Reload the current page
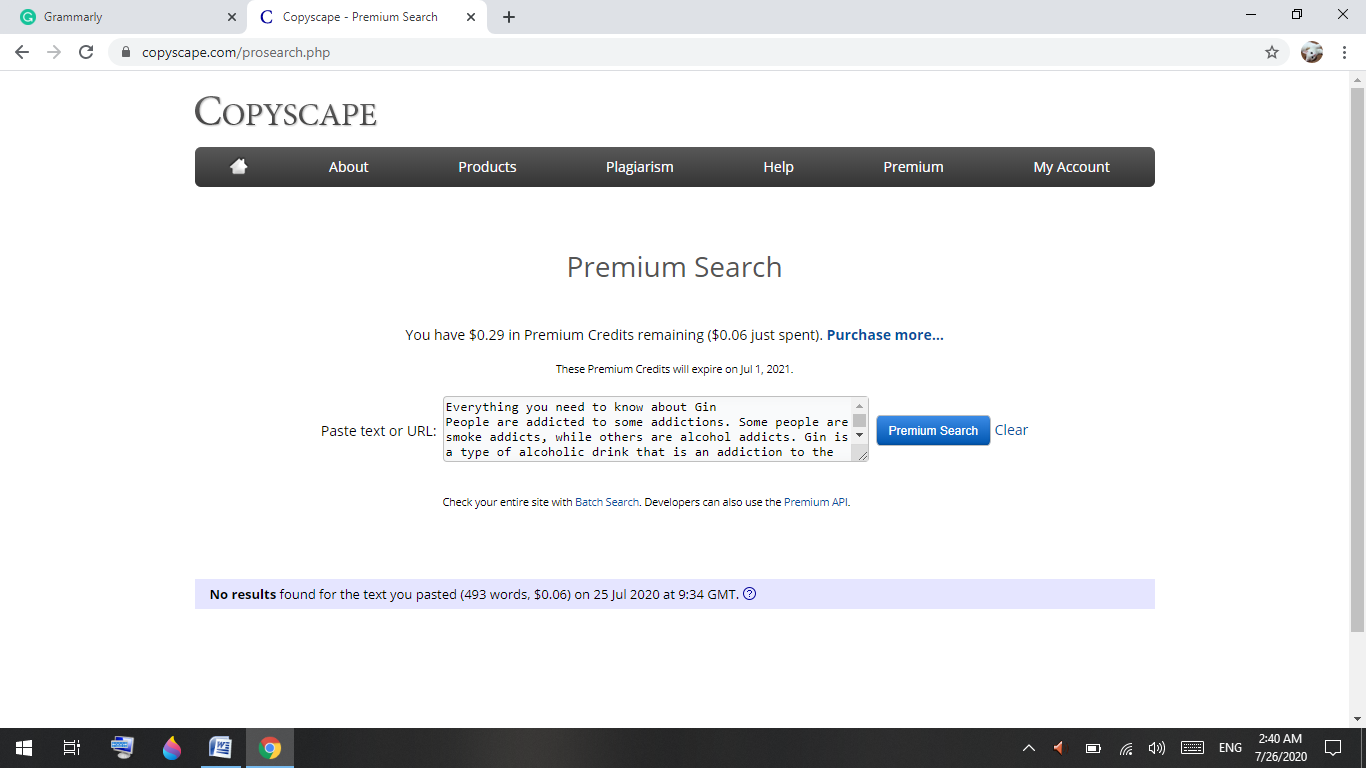 pyautogui.click(x=86, y=52)
